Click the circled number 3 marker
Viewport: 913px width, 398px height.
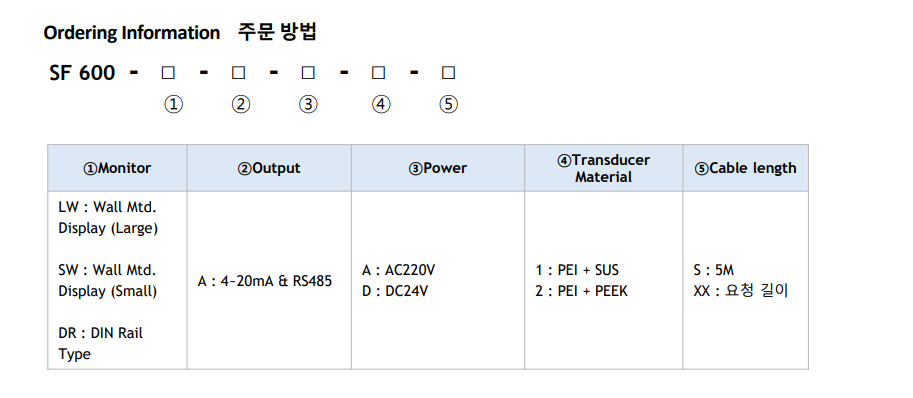(308, 105)
